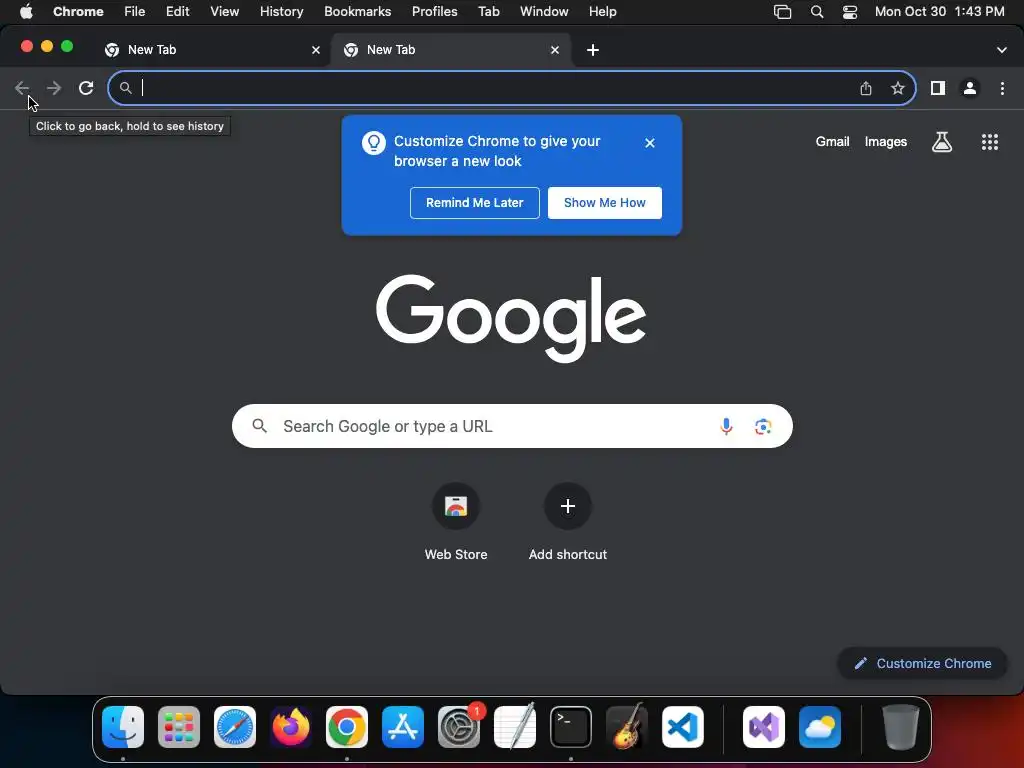Image resolution: width=1024 pixels, height=768 pixels.
Task: Bookmark this tab with the star icon
Action: point(898,88)
